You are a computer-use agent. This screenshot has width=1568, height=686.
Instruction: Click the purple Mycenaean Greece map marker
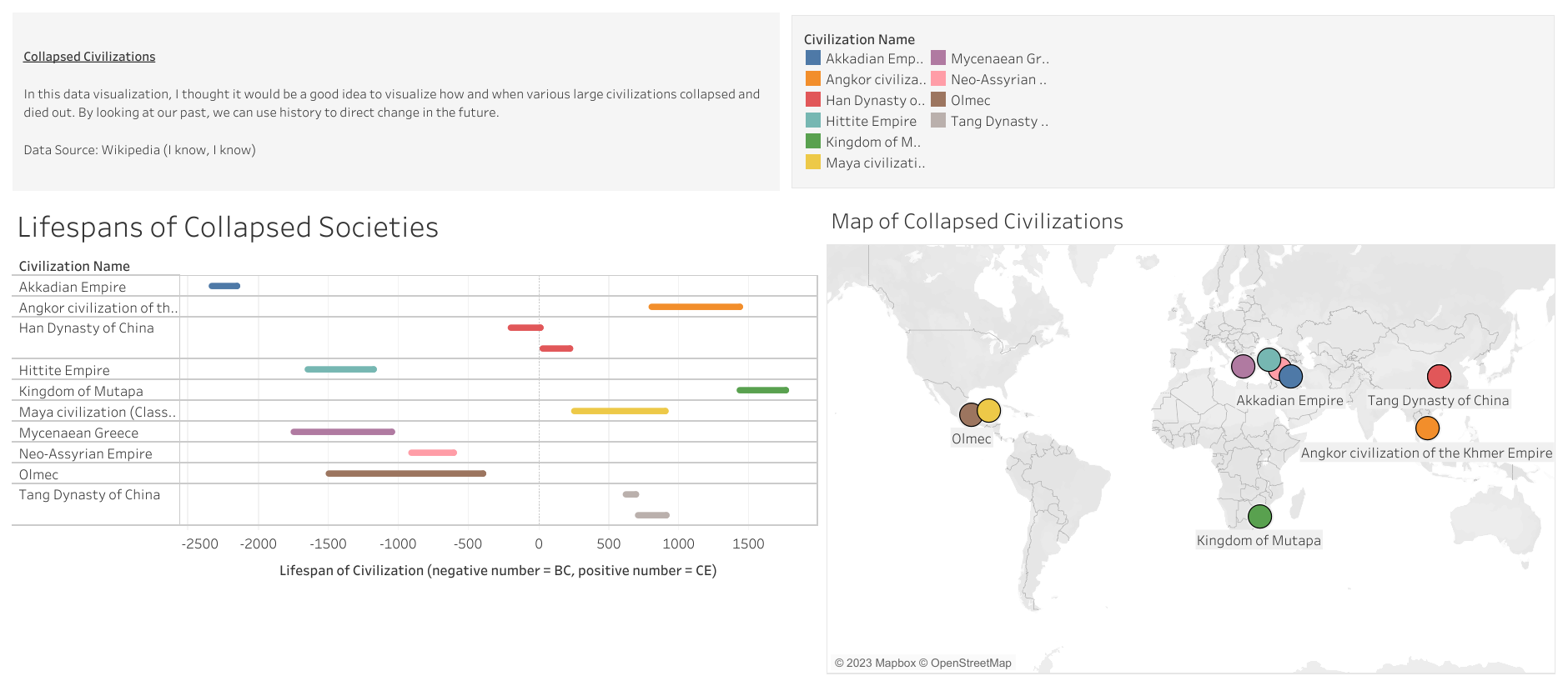pos(1242,366)
